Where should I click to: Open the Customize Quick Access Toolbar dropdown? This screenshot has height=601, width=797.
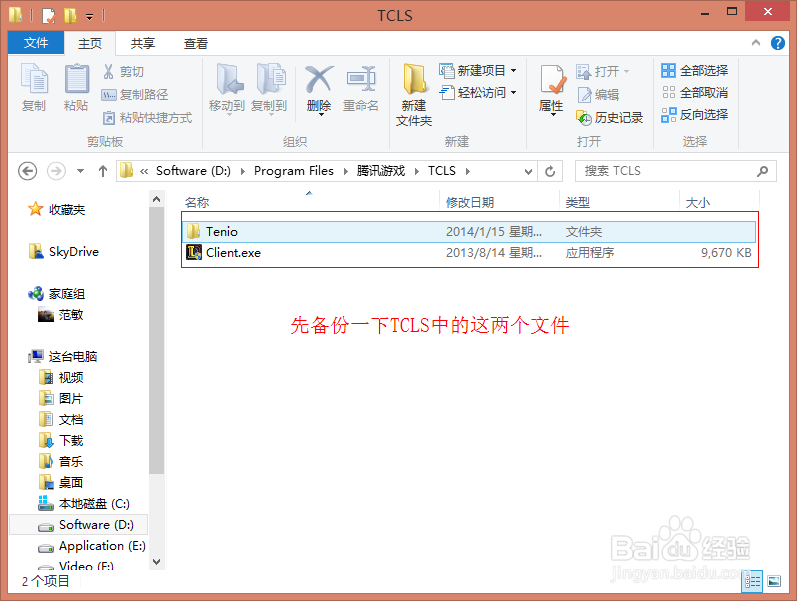[89, 17]
